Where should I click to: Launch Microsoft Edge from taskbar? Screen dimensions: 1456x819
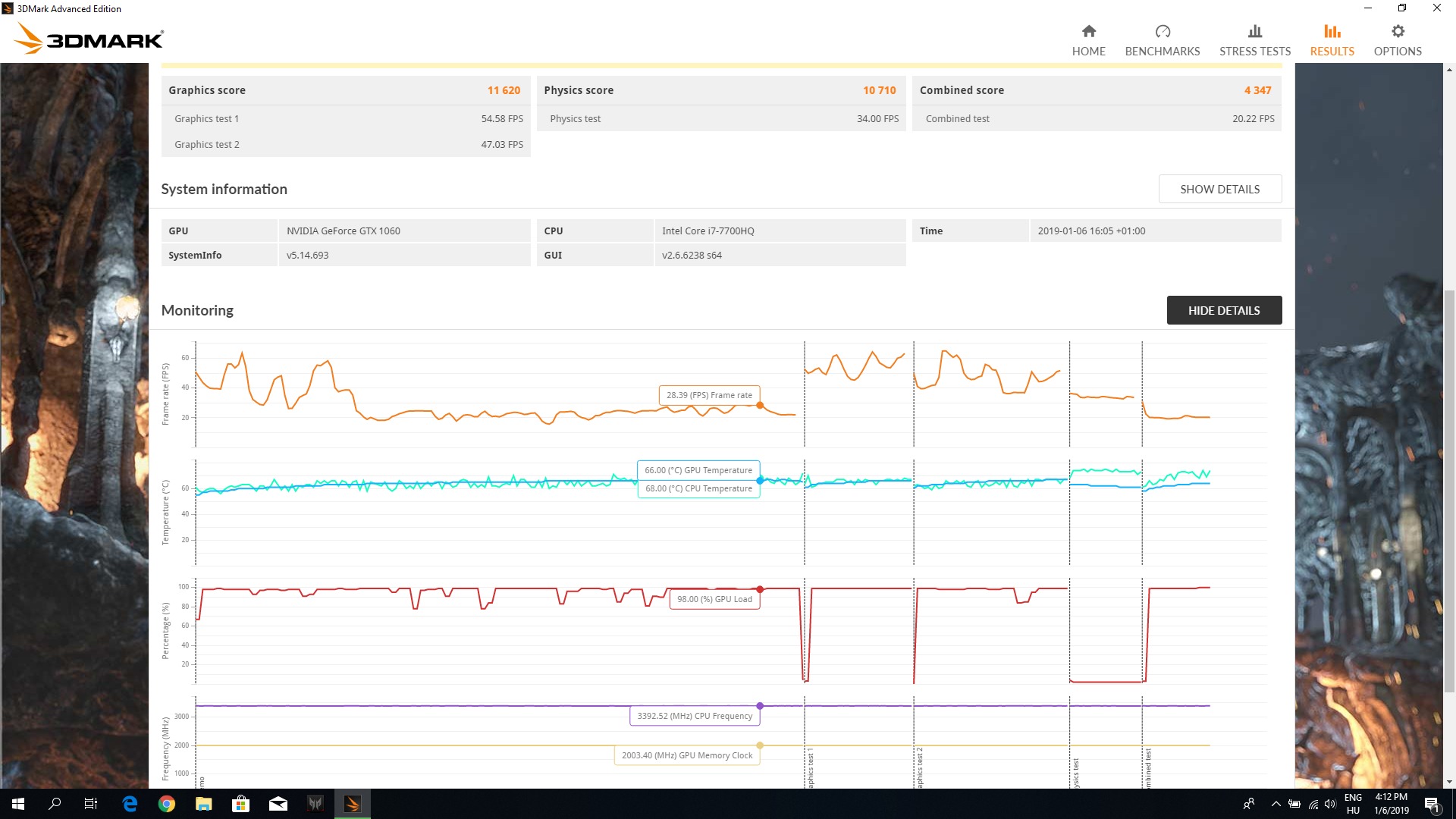point(130,804)
